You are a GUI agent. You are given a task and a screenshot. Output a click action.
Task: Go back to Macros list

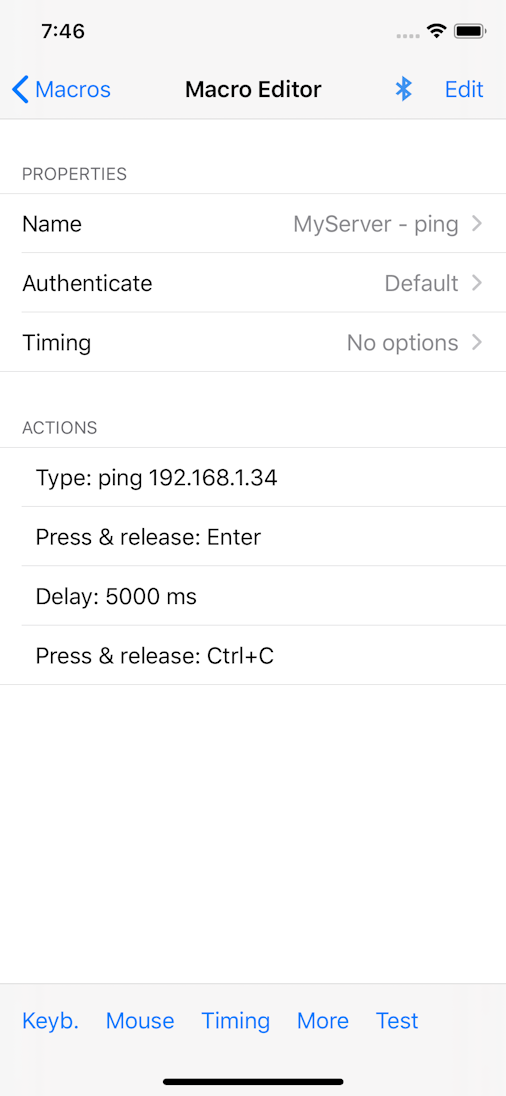pyautogui.click(x=62, y=89)
